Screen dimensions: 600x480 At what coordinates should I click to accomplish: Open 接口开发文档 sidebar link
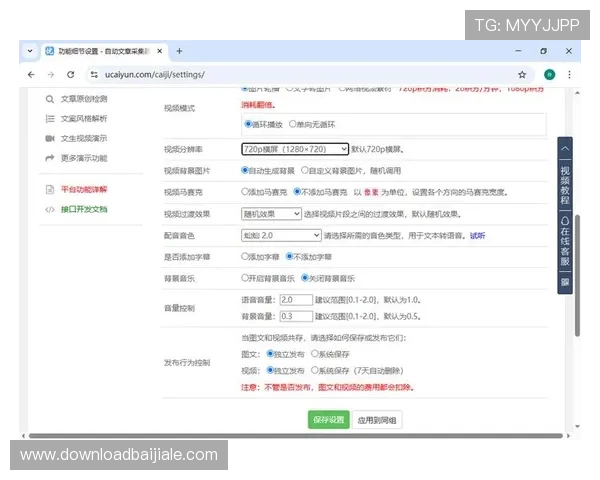coord(84,209)
